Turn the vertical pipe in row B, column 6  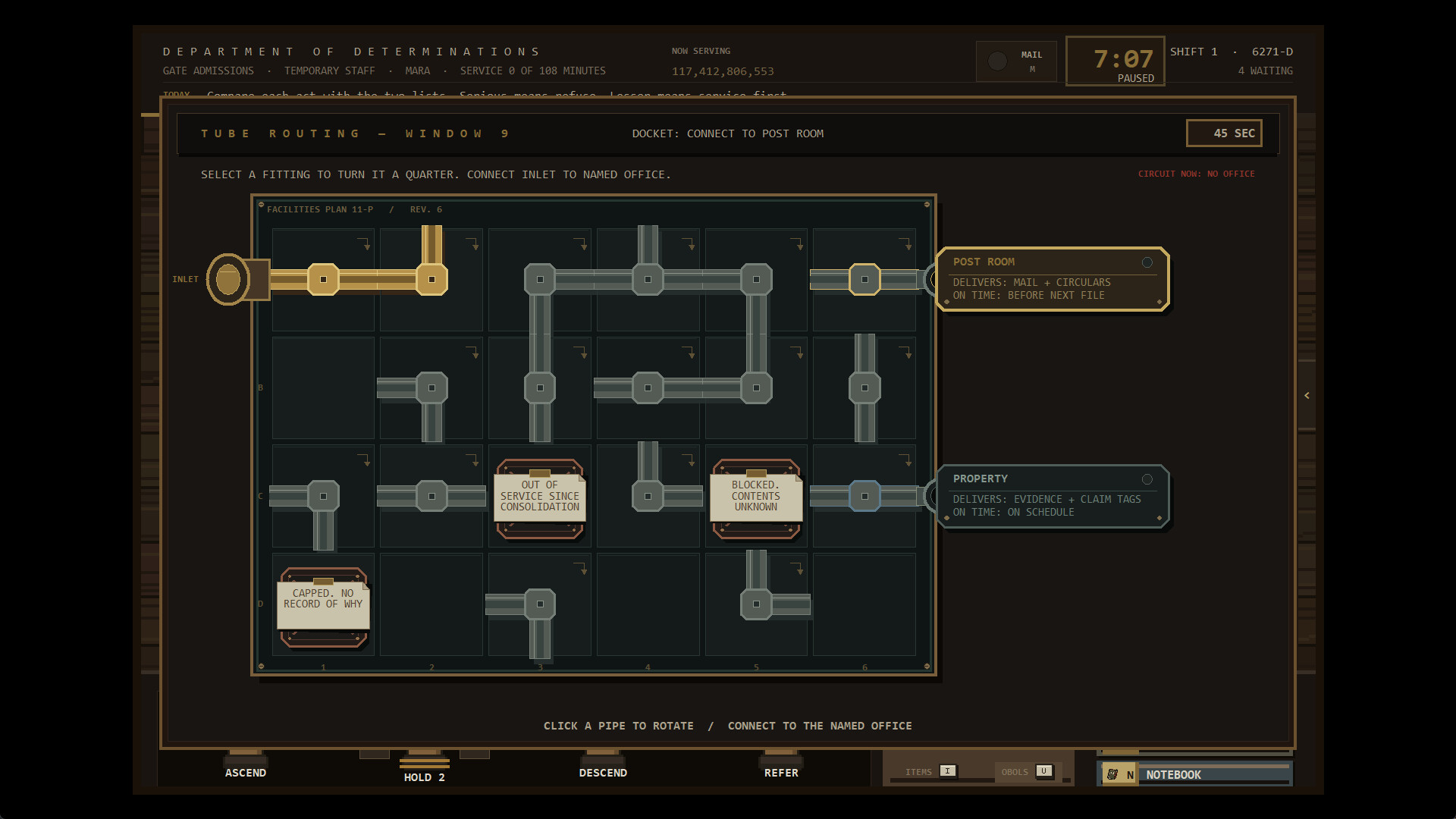864,388
